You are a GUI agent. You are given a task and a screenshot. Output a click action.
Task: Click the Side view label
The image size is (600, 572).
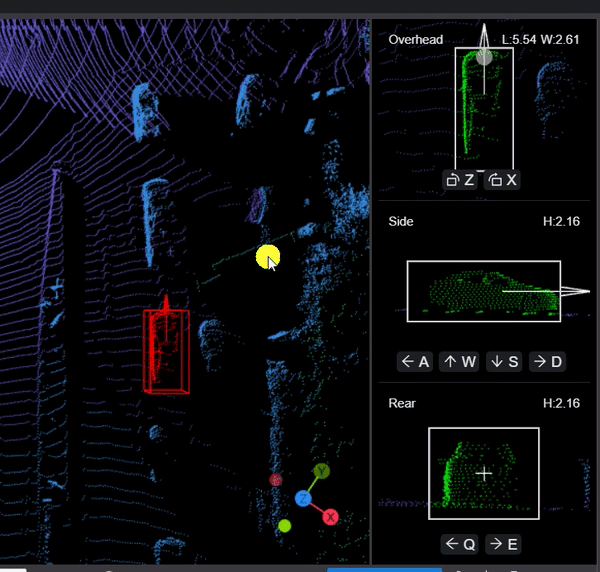pyautogui.click(x=401, y=221)
